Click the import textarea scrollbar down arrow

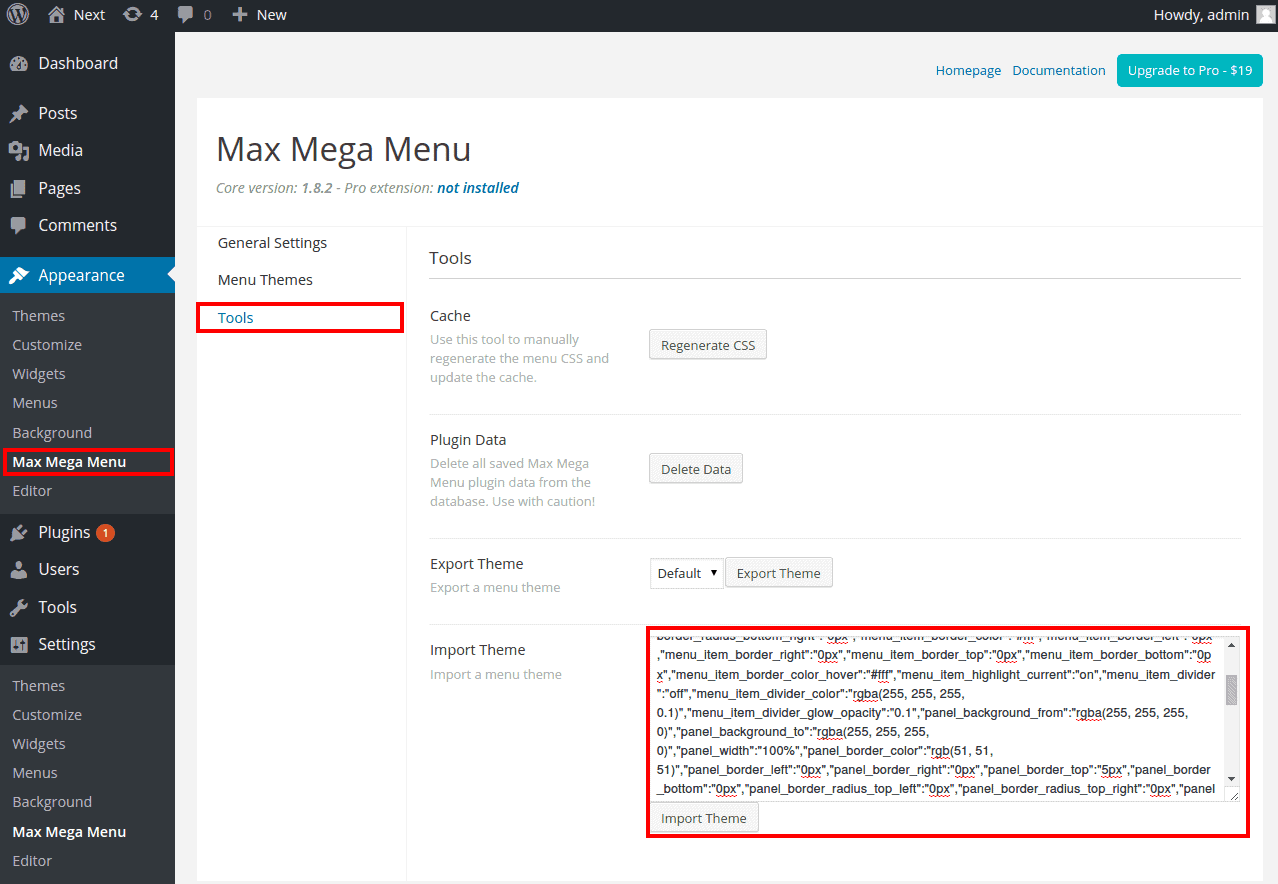(x=1231, y=779)
